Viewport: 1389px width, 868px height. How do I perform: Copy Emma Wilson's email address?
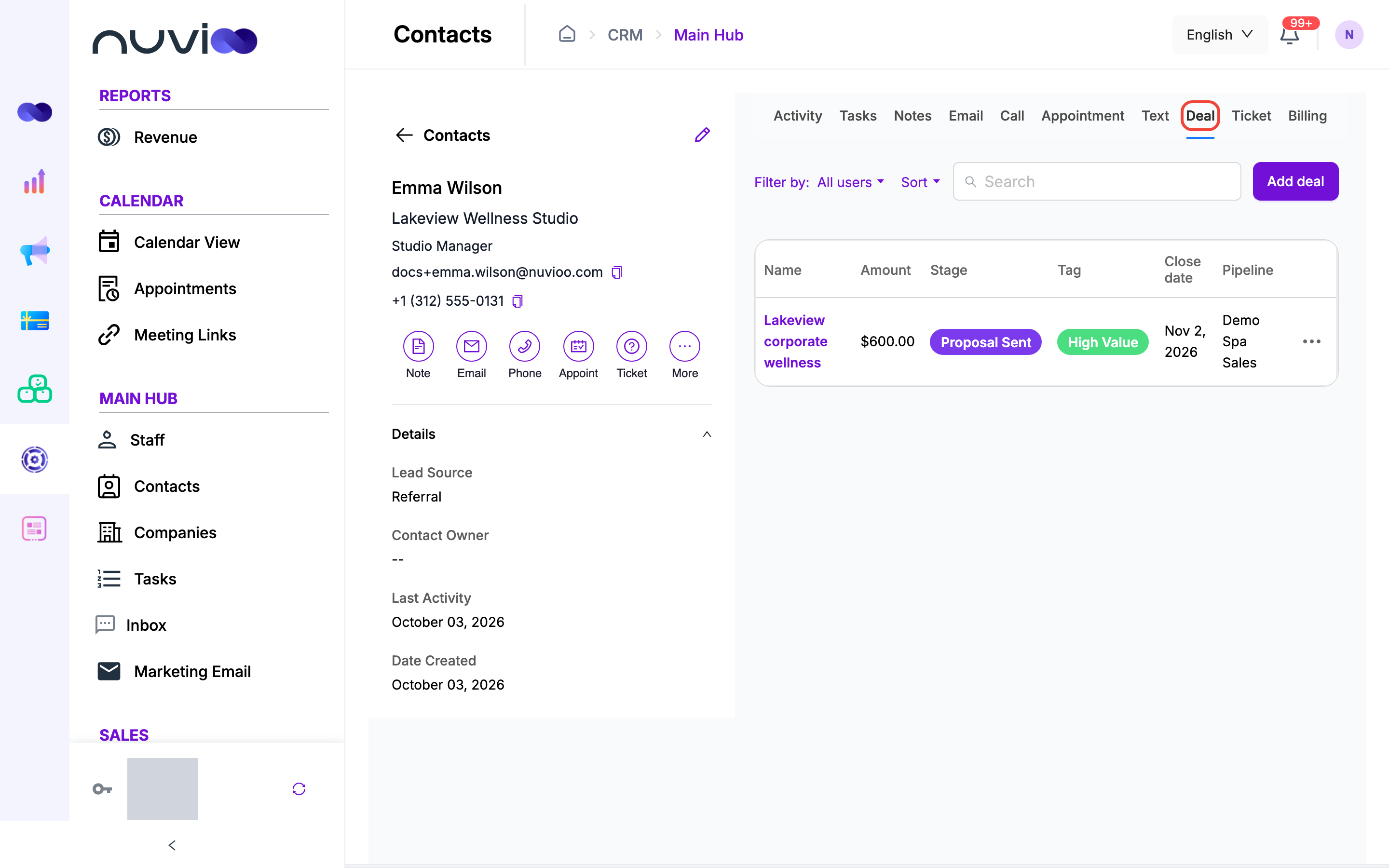(617, 272)
